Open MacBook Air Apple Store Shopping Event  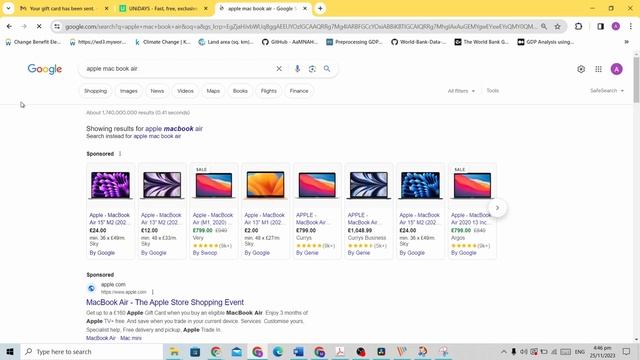pyautogui.click(x=165, y=302)
